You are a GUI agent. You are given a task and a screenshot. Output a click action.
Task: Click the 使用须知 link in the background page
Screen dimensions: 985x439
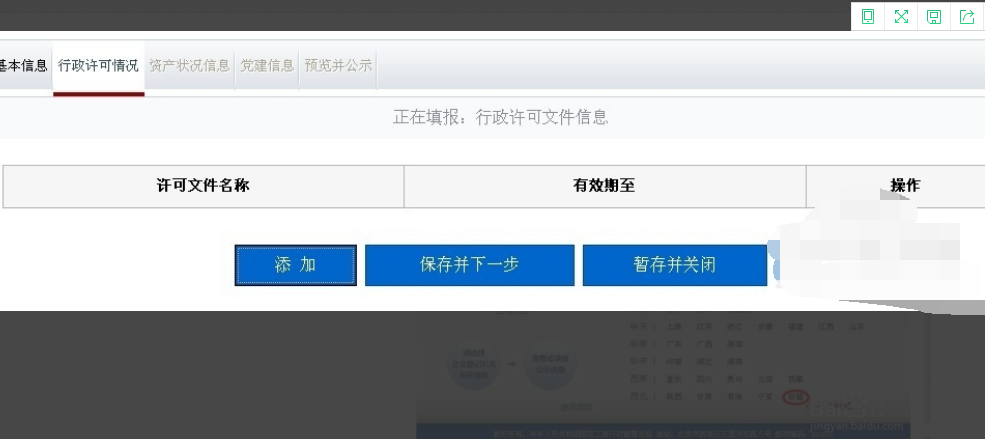(x=576, y=407)
